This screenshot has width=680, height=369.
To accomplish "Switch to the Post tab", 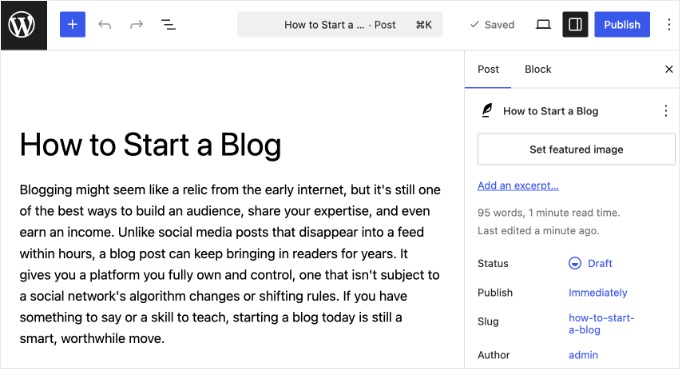I will 488,69.
